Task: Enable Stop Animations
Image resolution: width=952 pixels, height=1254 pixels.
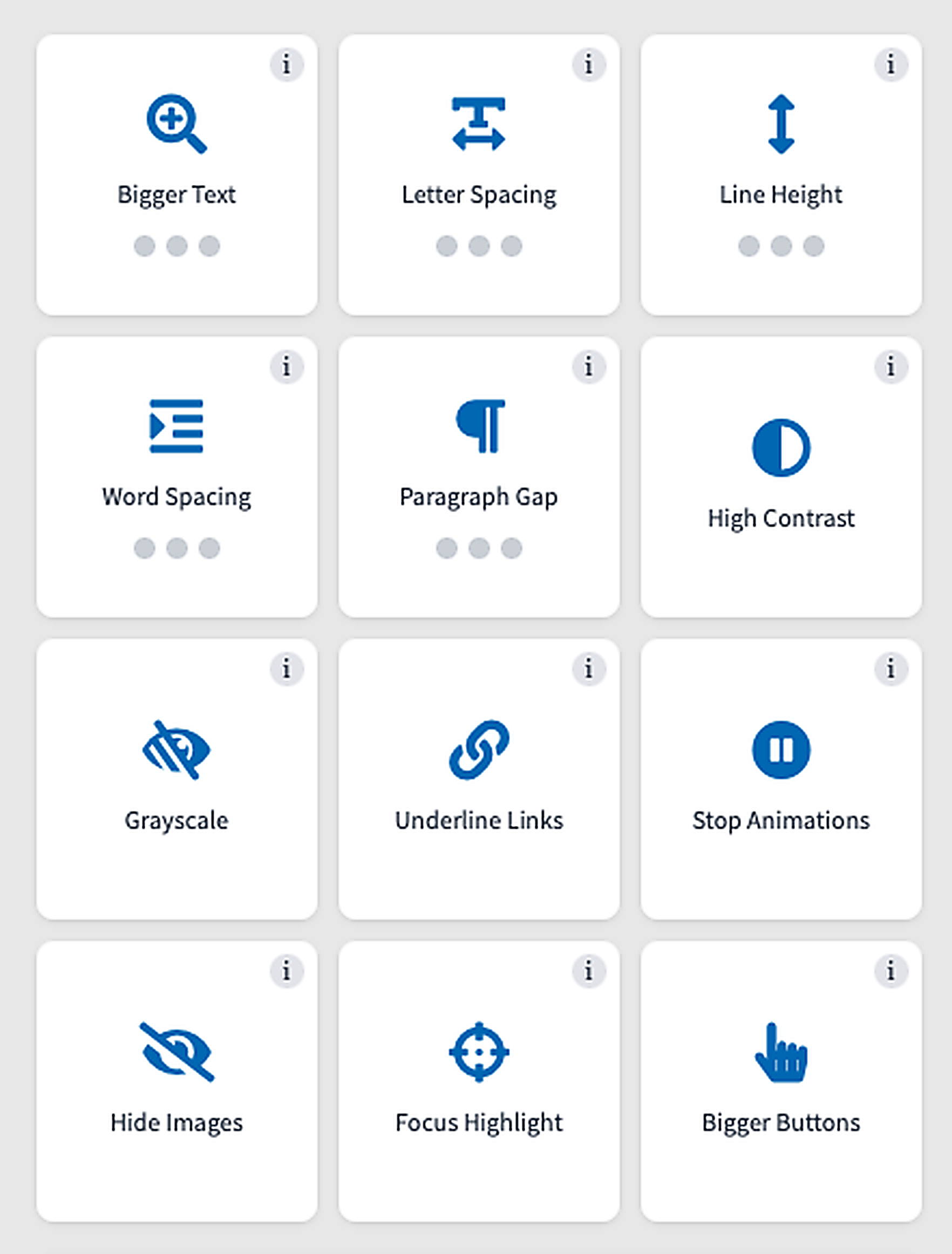Action: pyautogui.click(x=781, y=779)
